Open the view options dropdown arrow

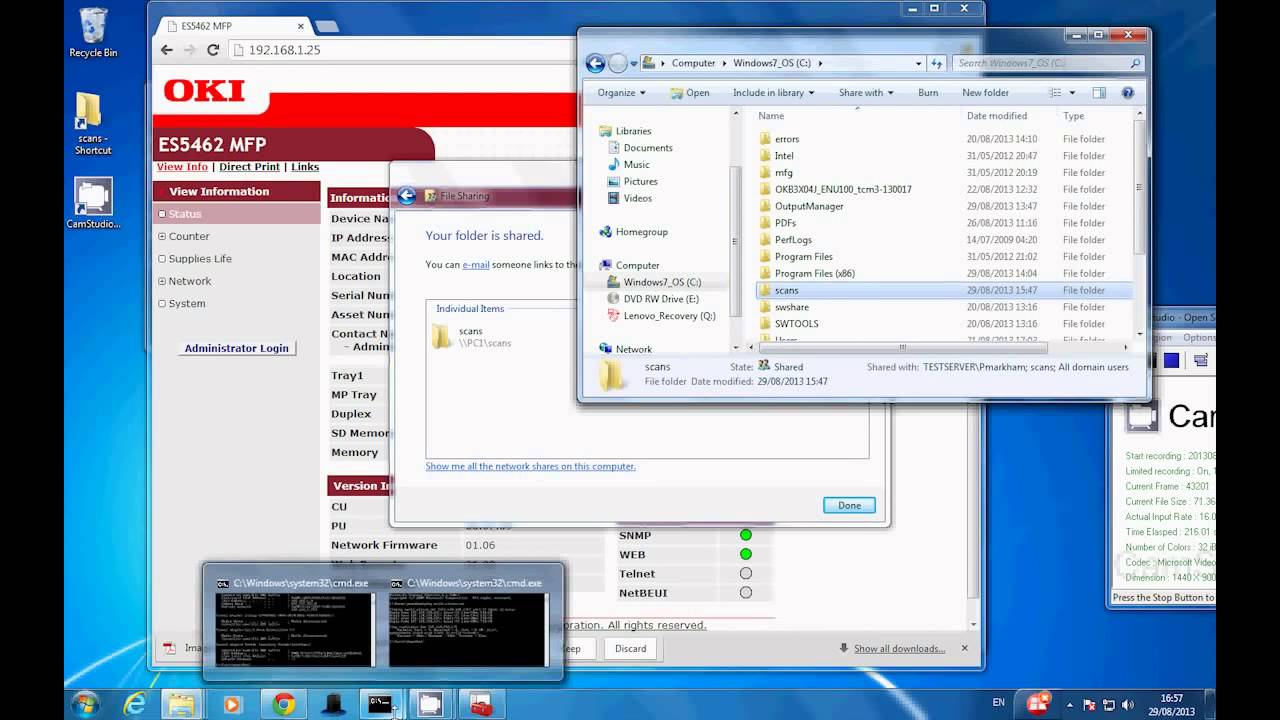coord(1072,93)
